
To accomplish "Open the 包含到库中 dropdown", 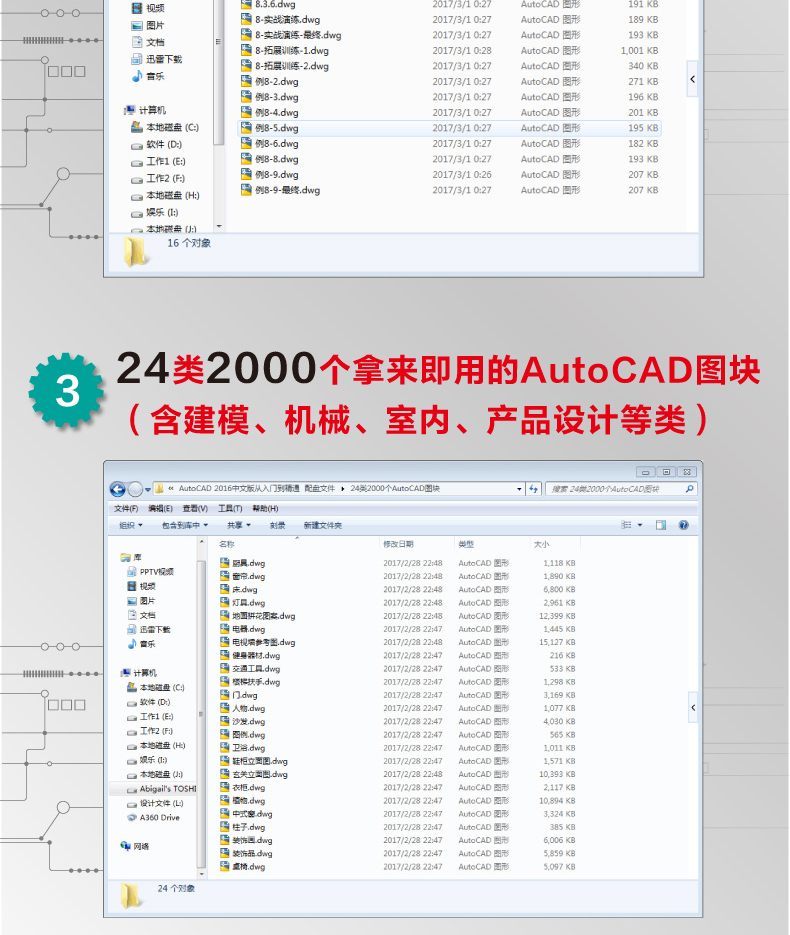I will [185, 525].
